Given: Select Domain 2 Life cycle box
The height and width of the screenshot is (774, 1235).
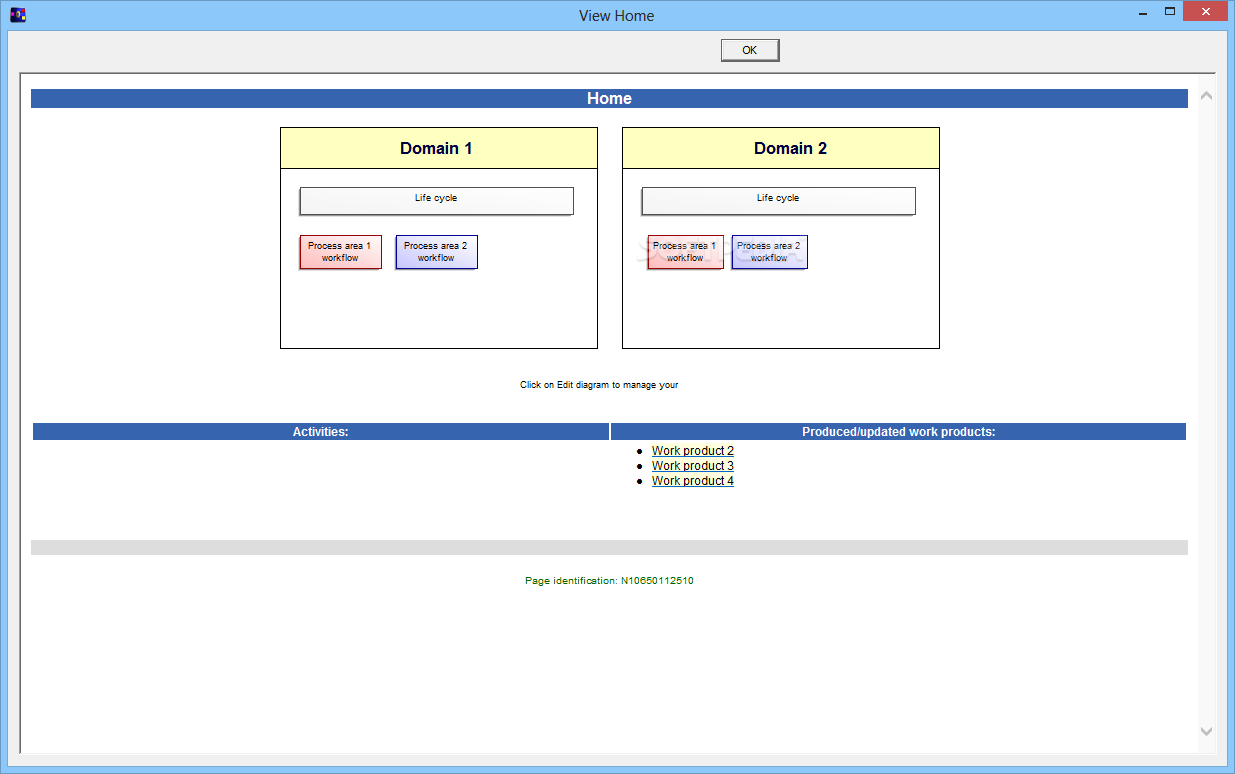Looking at the screenshot, I should [778, 201].
